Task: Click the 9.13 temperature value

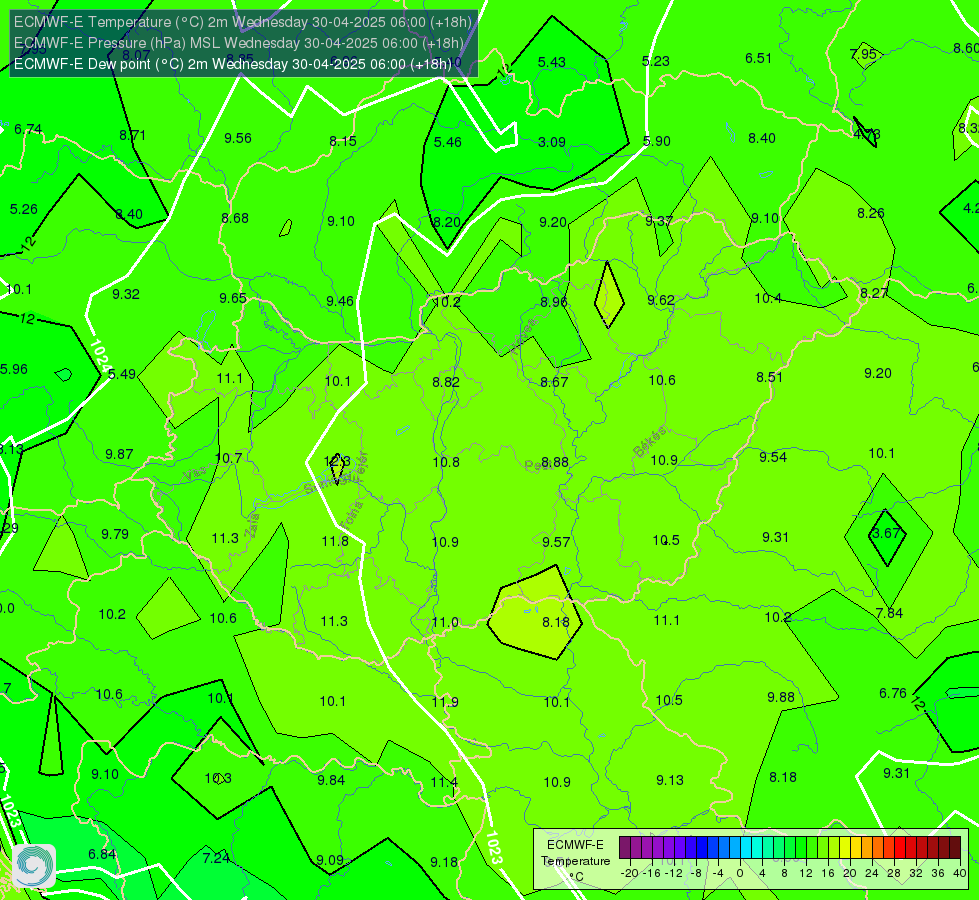Action: [x=670, y=780]
